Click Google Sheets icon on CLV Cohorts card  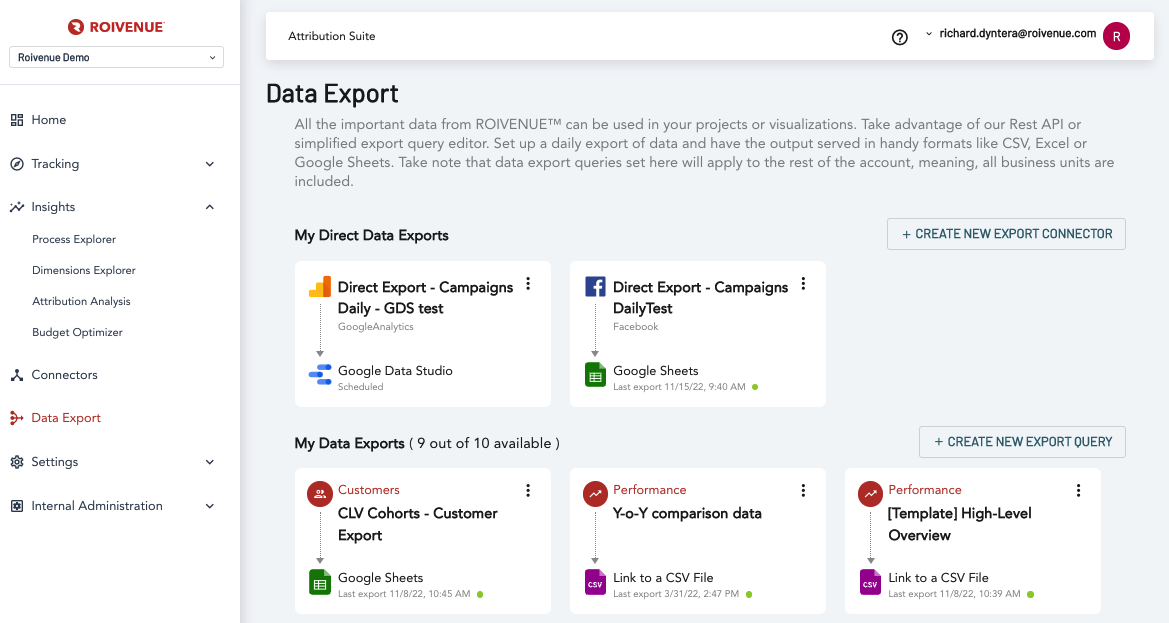coord(320,582)
